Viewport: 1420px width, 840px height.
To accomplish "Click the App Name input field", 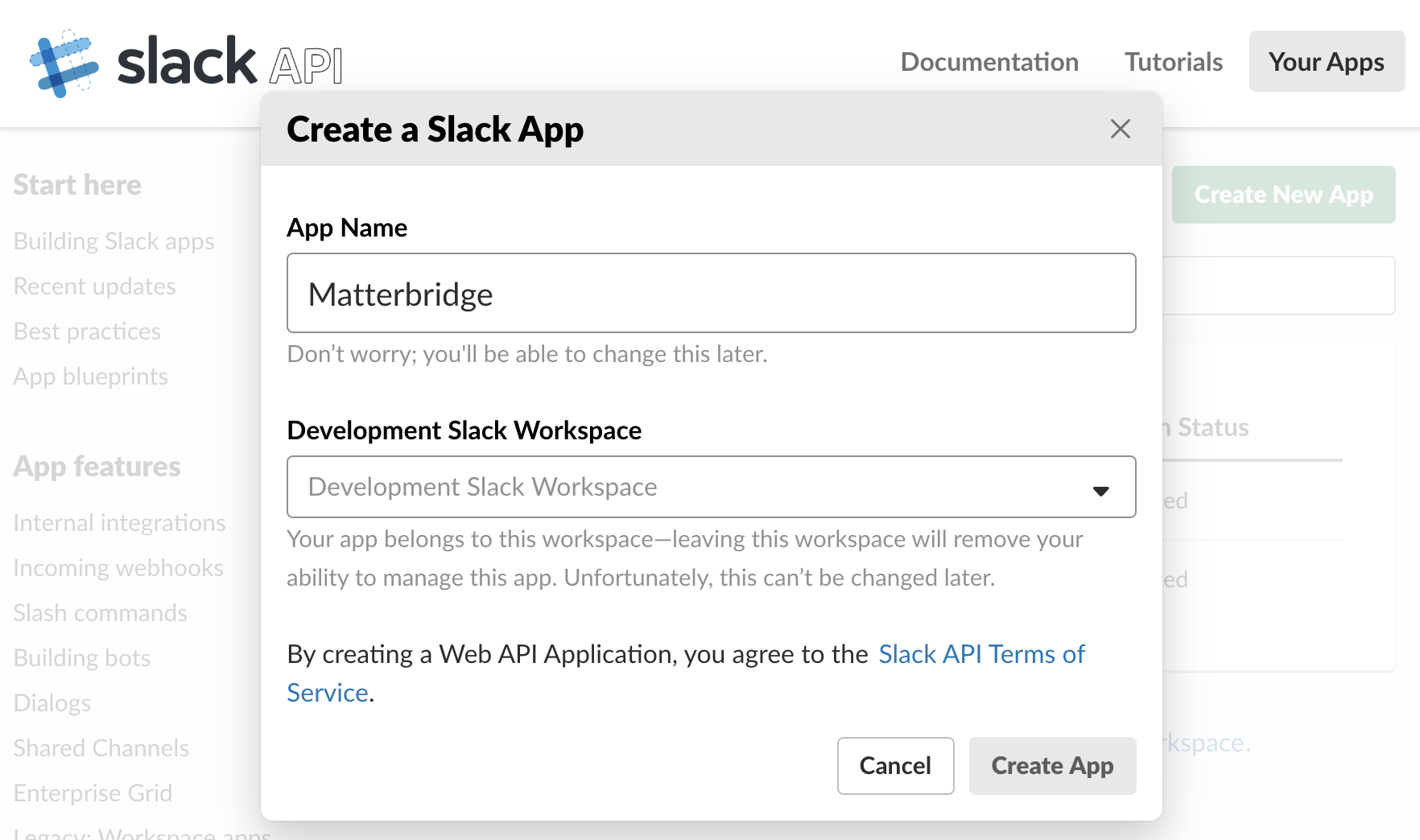I will coord(711,294).
